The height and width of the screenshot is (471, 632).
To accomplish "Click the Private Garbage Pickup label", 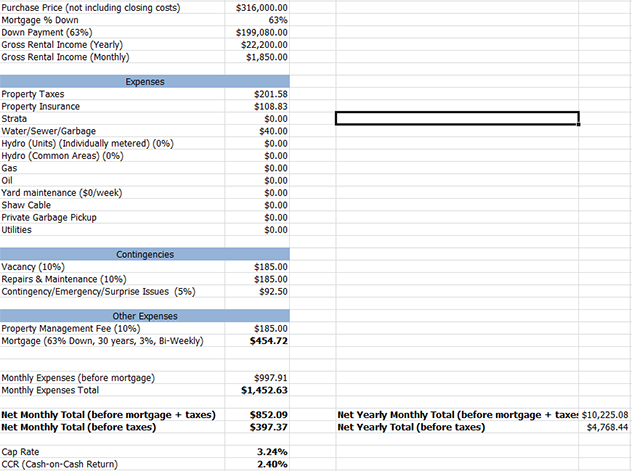I will [49, 218].
